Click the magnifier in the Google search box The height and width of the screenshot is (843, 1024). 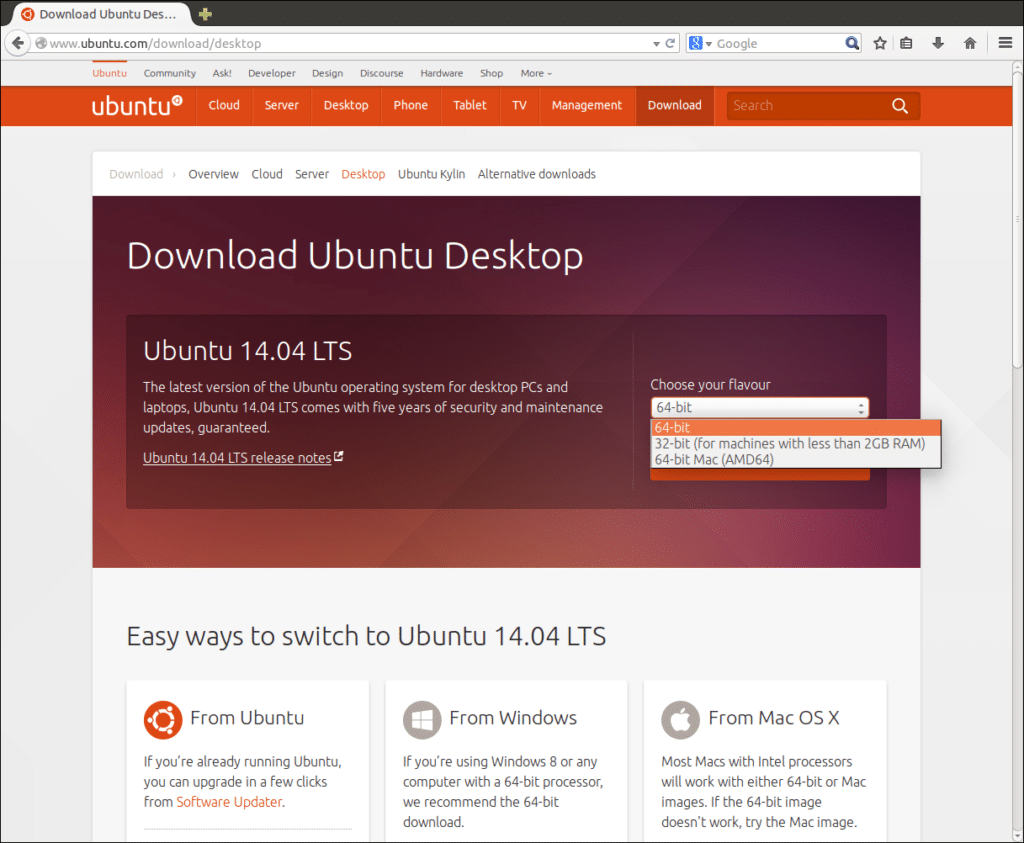[852, 43]
